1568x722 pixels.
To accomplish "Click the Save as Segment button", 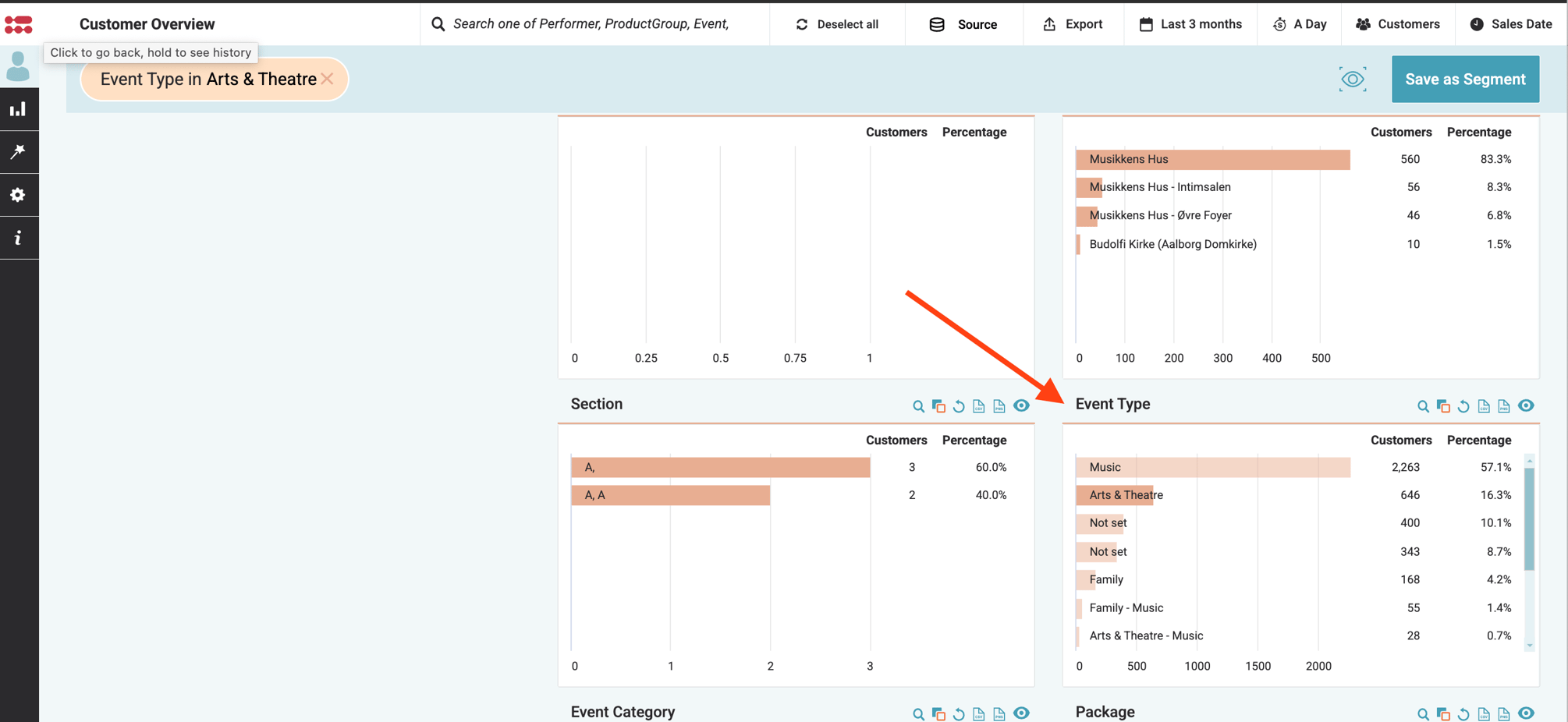I will (x=1465, y=79).
